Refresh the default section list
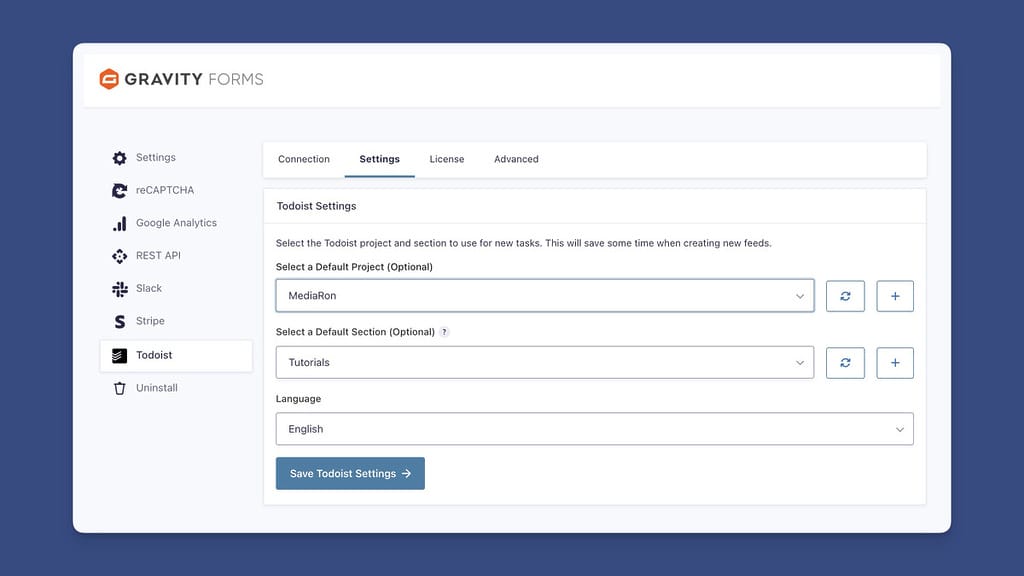The height and width of the screenshot is (576, 1024). 845,362
